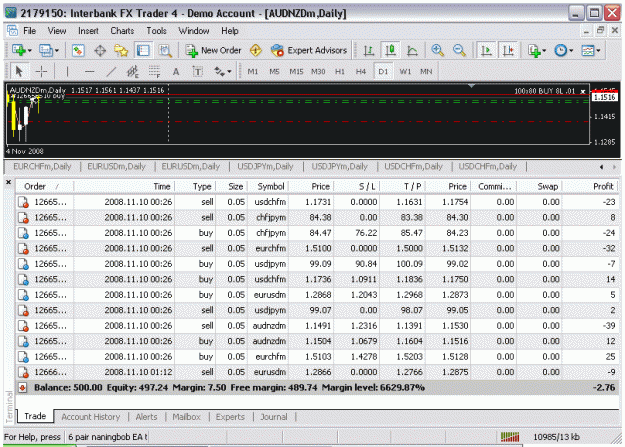This screenshot has width=625, height=447.
Task: Select the Equidistant Channel tool
Action: click(x=132, y=72)
